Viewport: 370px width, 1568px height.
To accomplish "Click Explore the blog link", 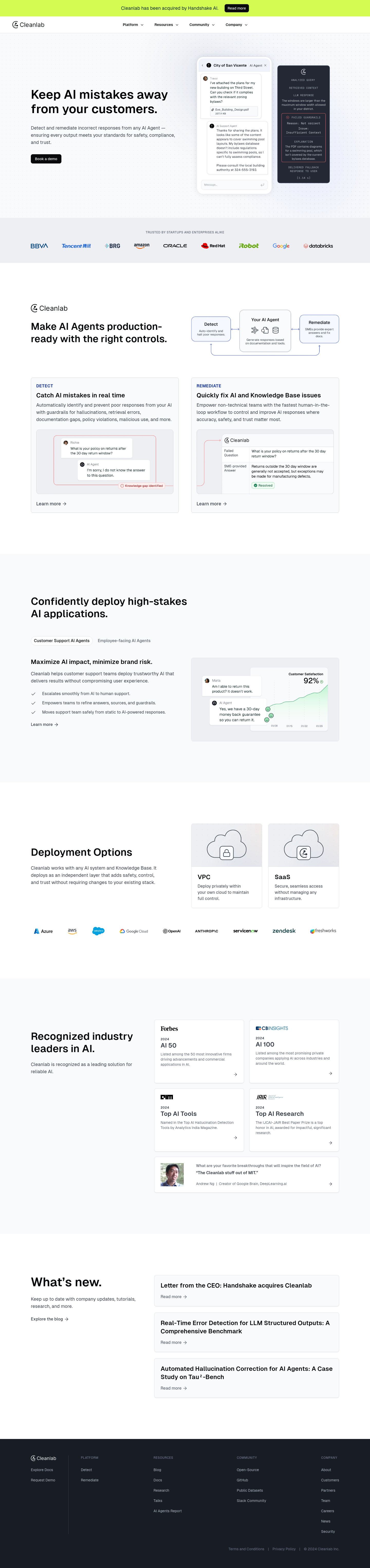I will point(50,1319).
